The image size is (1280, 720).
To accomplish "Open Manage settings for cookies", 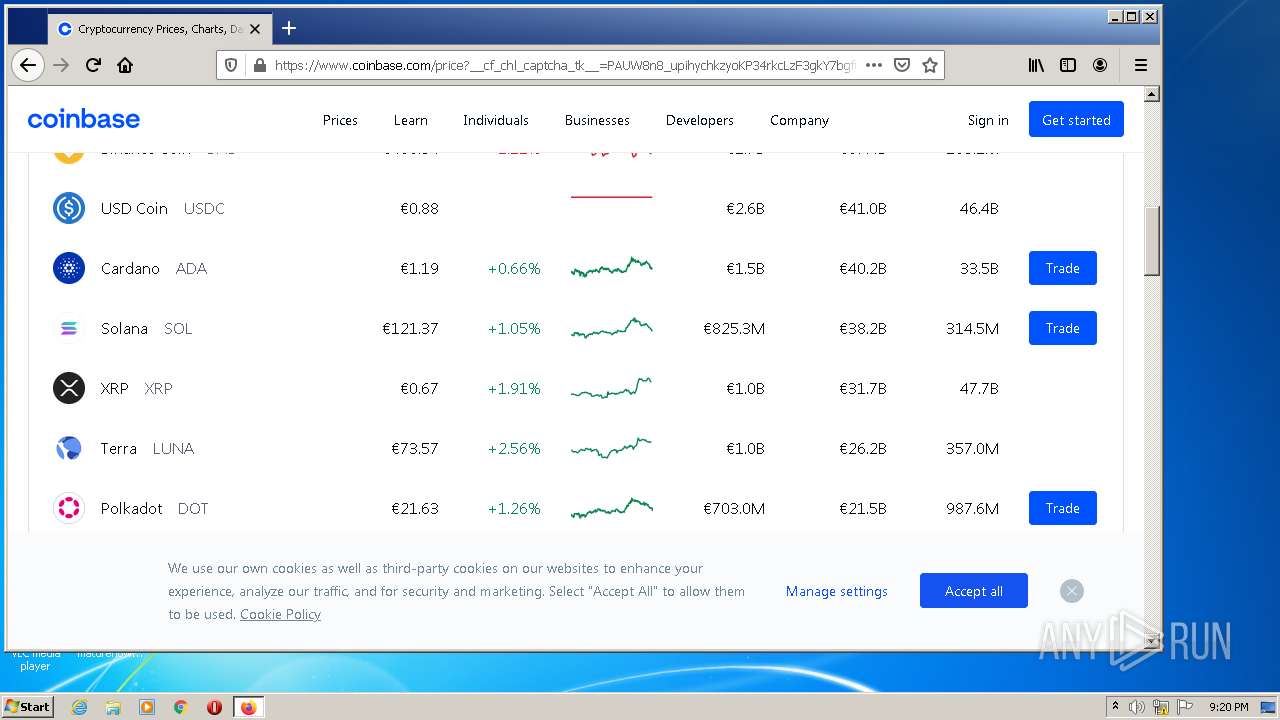I will click(837, 591).
